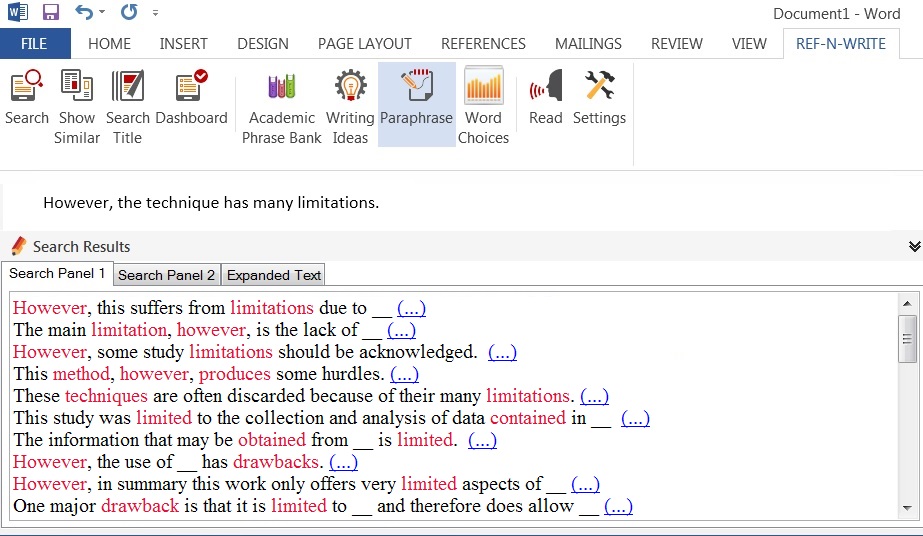Viewport: 923px width, 536px height.
Task: Click the results scrollbar up arrow
Action: (907, 304)
